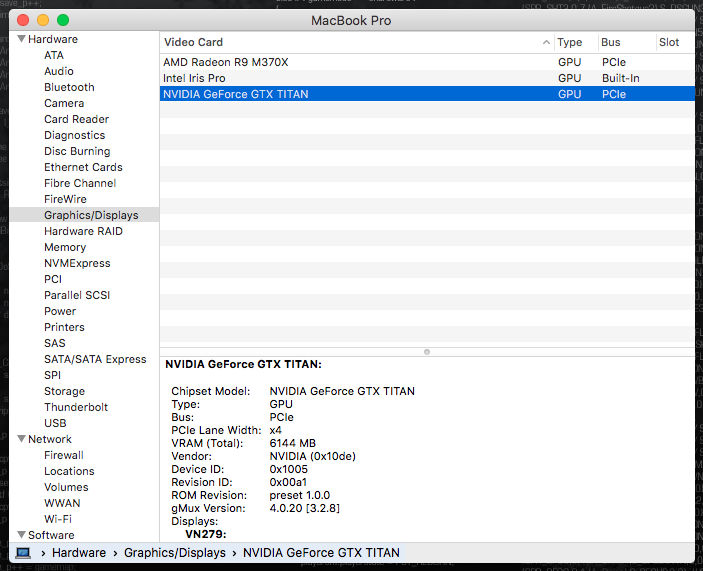Click the bold NVIDIA GeForce GTX TITAN detail heading

[x=243, y=364]
